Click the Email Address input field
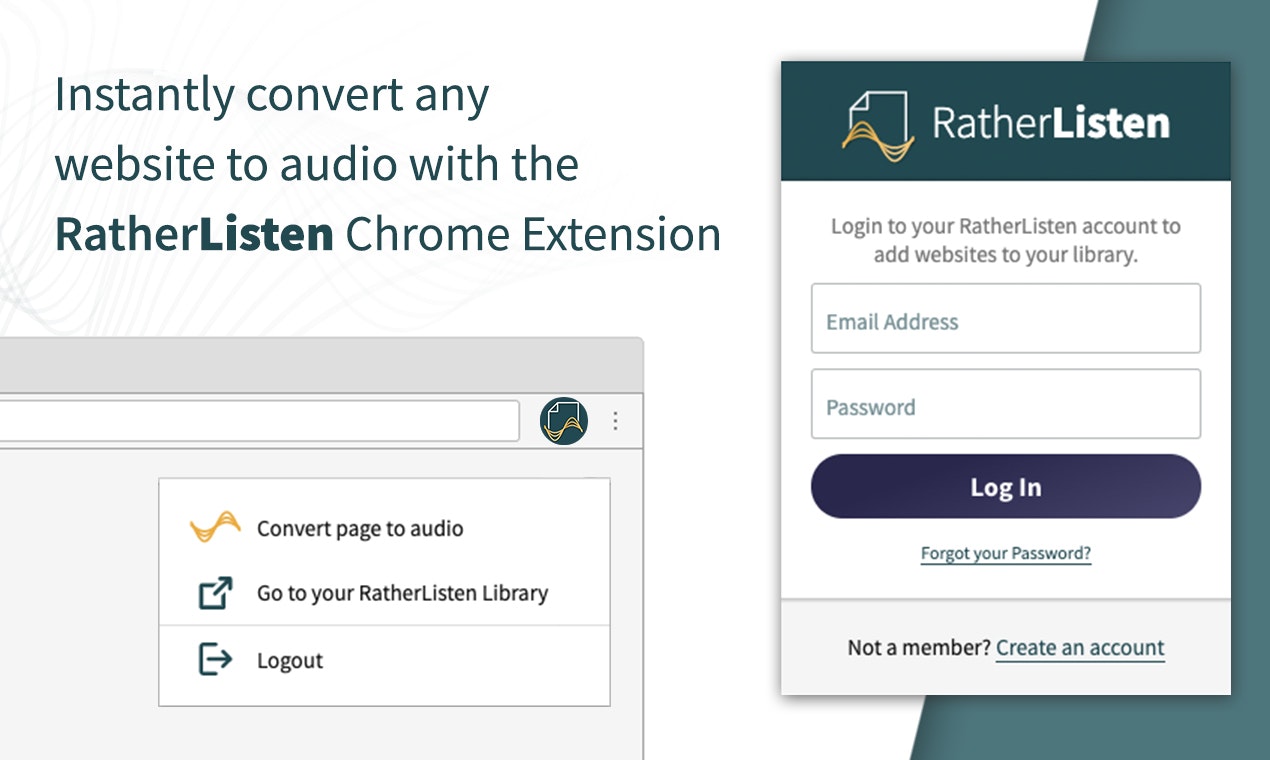The height and width of the screenshot is (760, 1270). 1005,320
